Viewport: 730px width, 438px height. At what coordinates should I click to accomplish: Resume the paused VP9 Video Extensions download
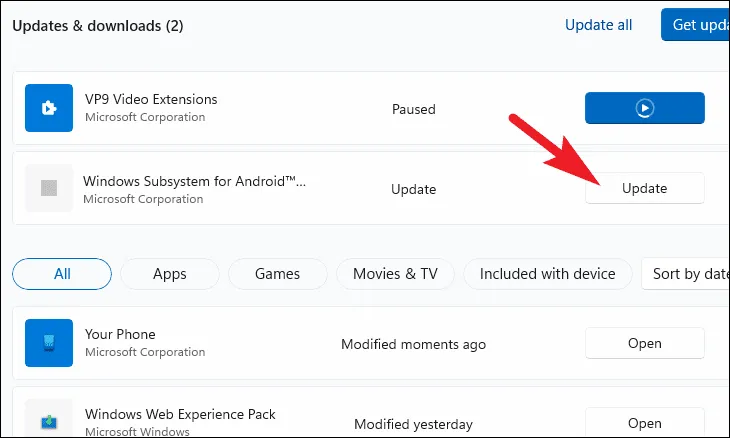644,108
